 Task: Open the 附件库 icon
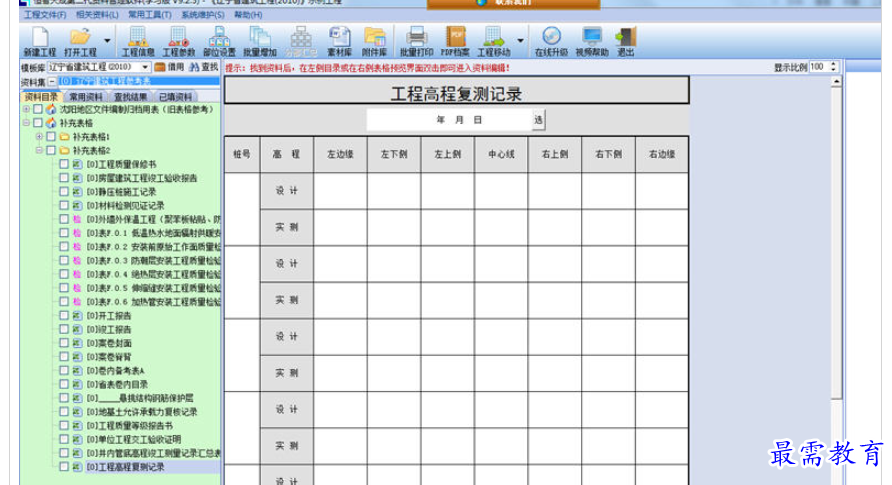click(375, 42)
